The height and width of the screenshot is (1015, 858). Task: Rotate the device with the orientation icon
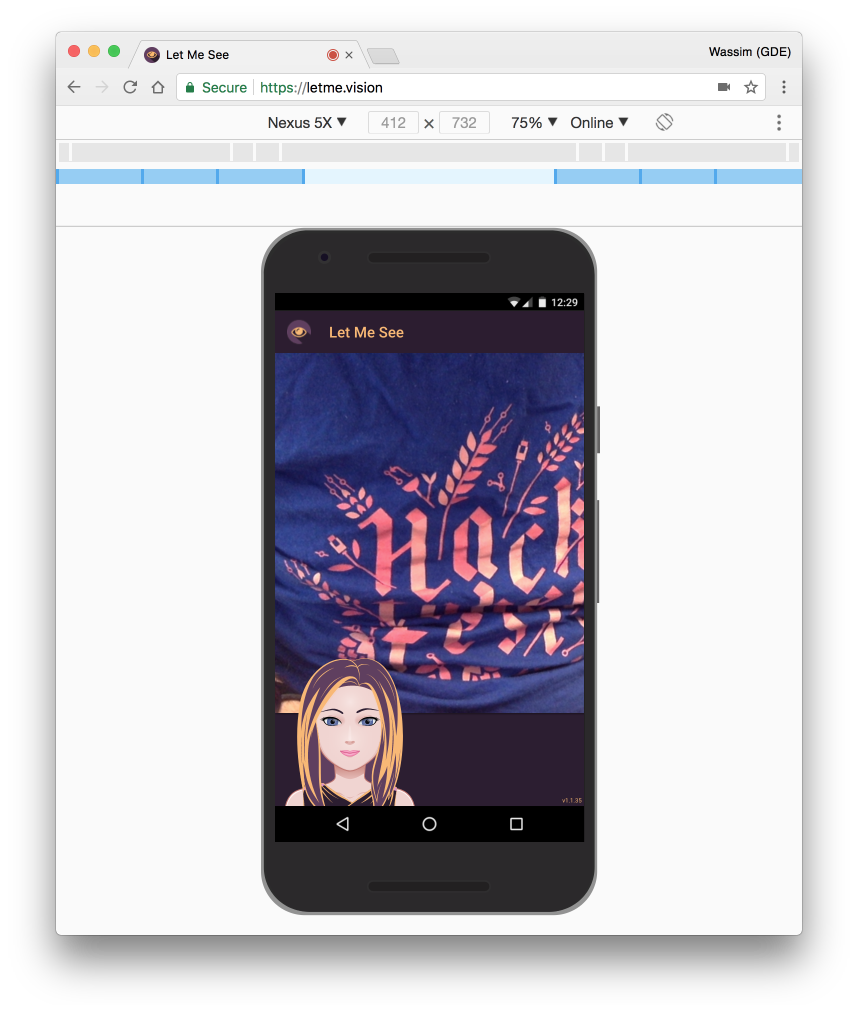pyautogui.click(x=664, y=122)
